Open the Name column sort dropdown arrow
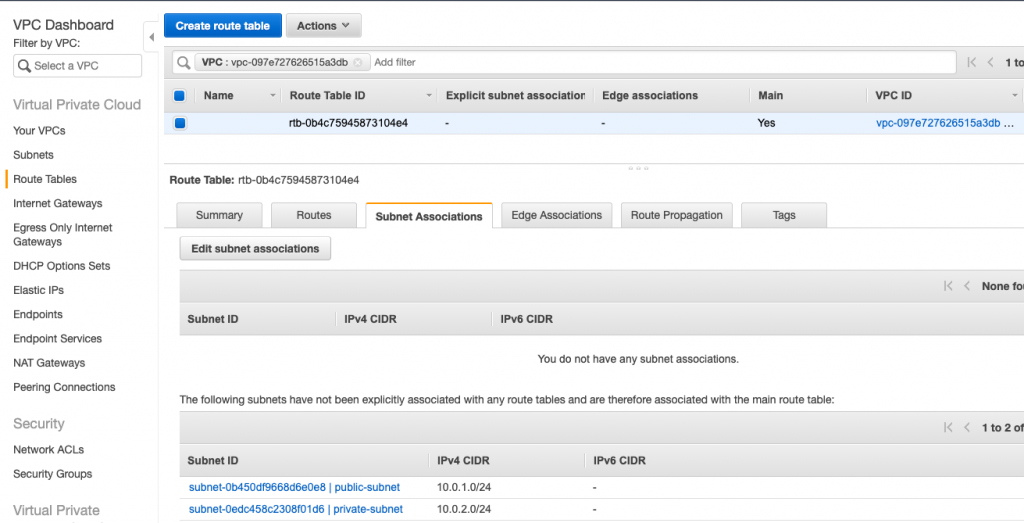1024x523 pixels. pos(273,96)
